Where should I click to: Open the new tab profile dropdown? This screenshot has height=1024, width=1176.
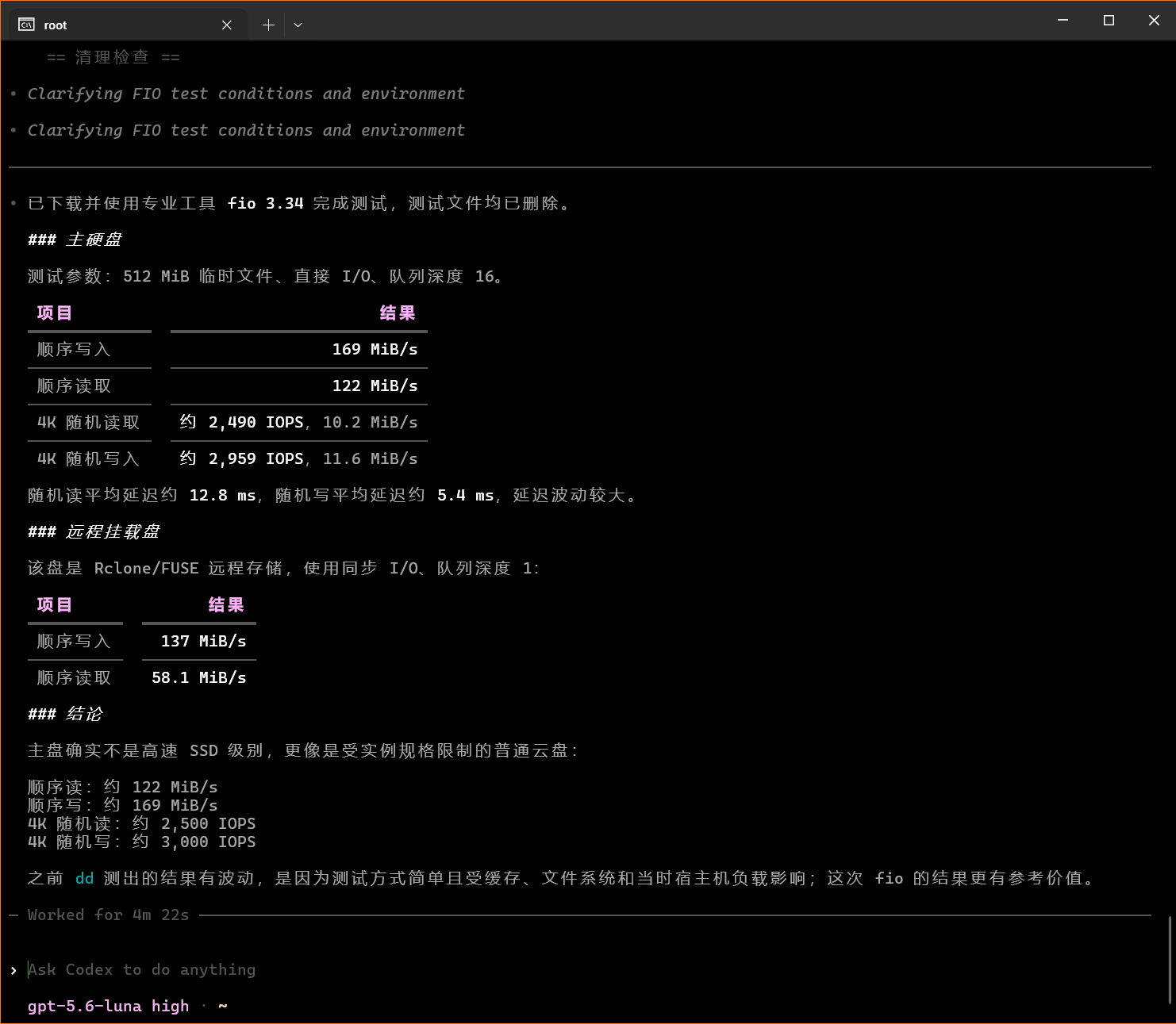(298, 25)
